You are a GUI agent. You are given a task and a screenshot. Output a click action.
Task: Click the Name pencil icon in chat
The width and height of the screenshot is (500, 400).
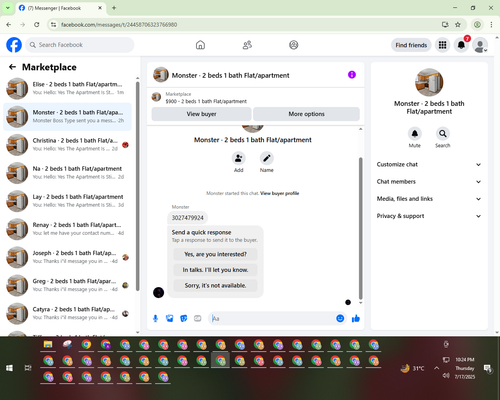(267, 158)
